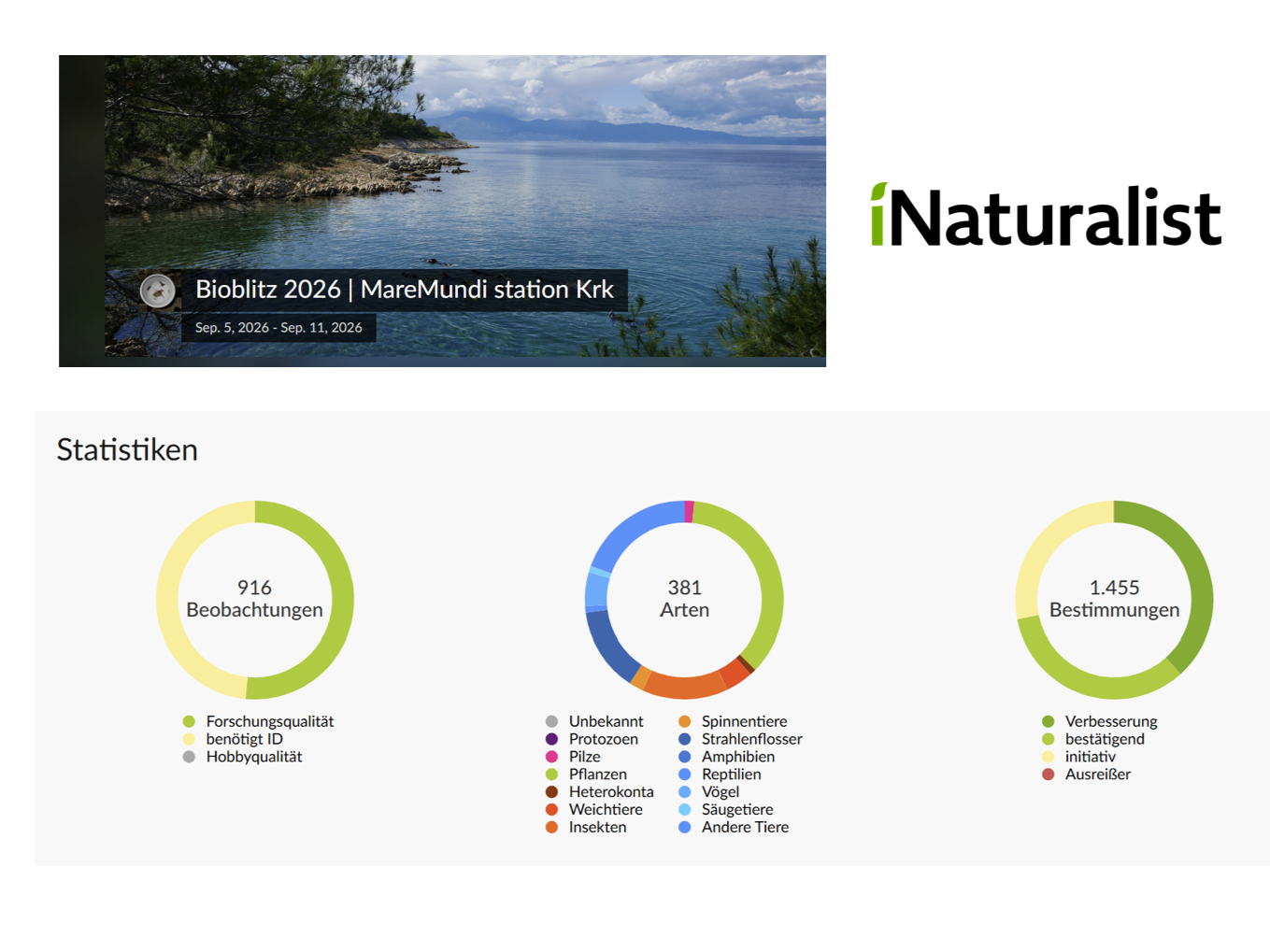Click the initiativ legend entry

[x=1078, y=757]
